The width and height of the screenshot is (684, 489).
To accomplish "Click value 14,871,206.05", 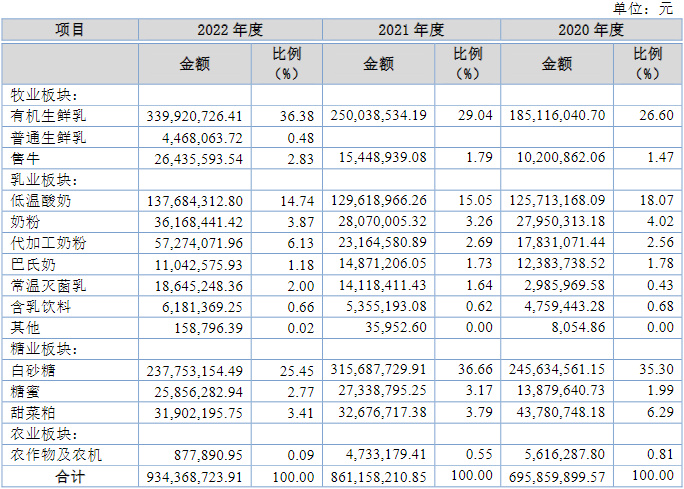I will 383,263.
